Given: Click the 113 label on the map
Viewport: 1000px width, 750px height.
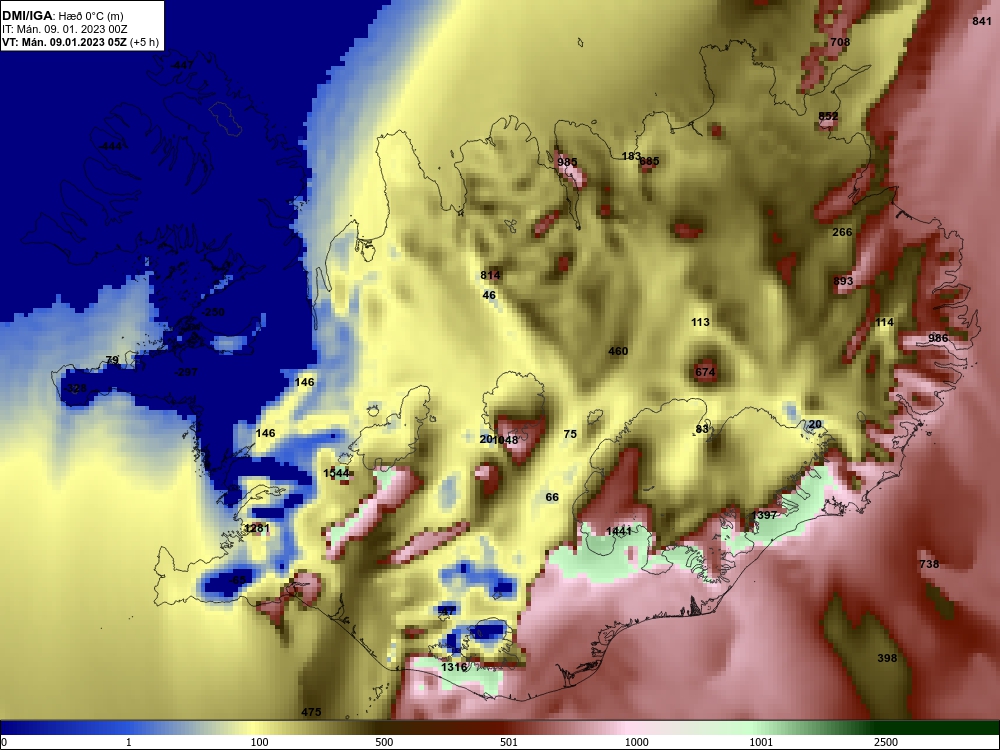Looking at the screenshot, I should point(700,322).
